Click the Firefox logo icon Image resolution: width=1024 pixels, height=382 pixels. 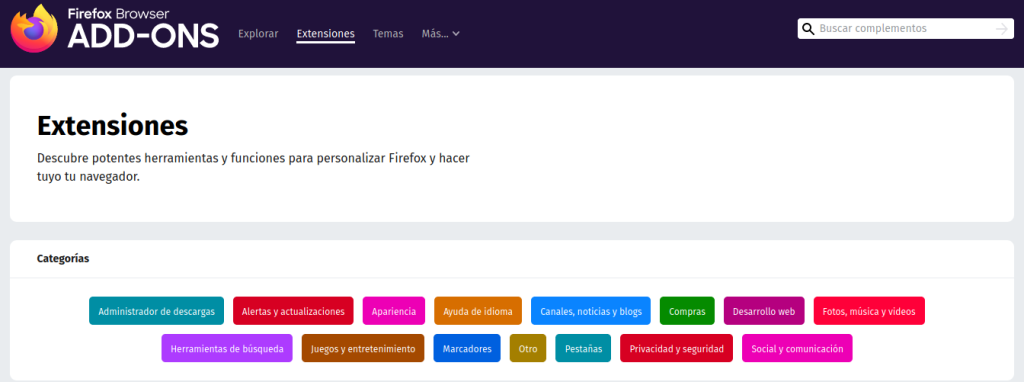click(x=34, y=29)
